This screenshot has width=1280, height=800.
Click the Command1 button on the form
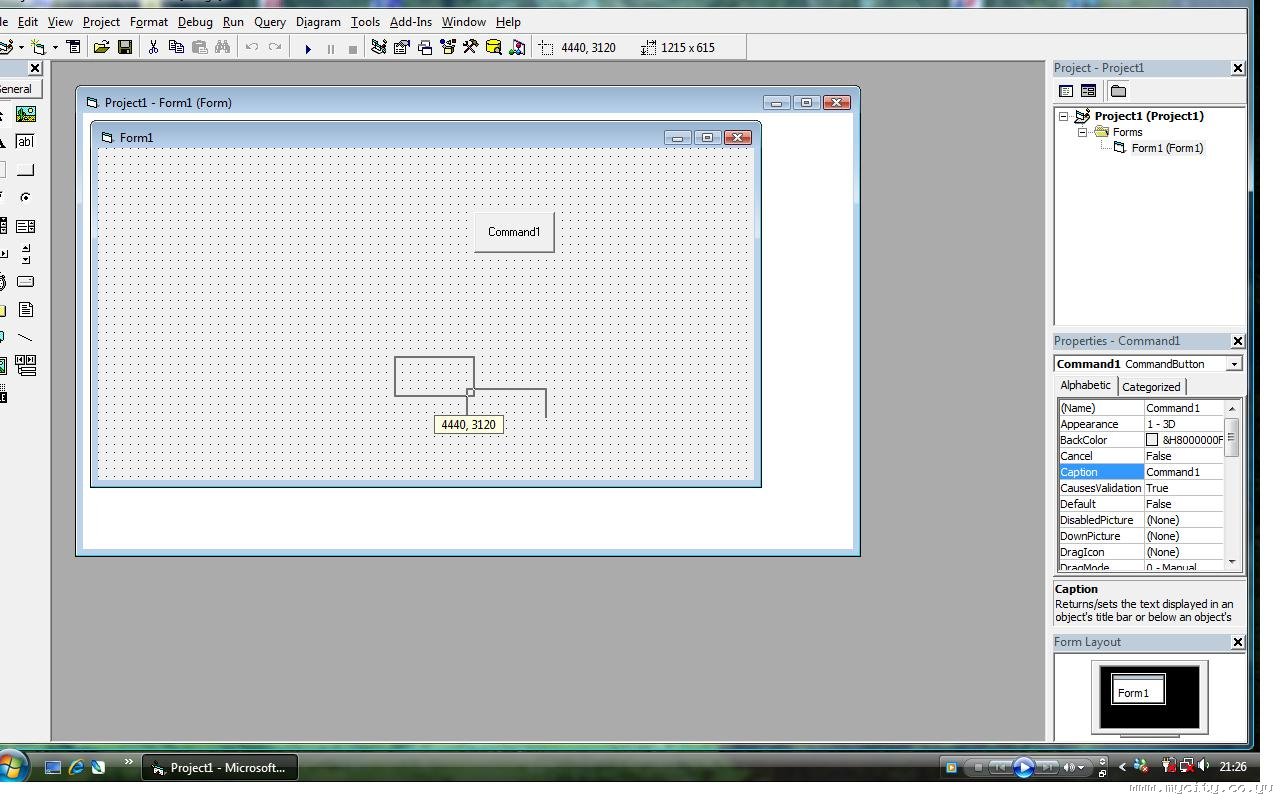pos(514,232)
